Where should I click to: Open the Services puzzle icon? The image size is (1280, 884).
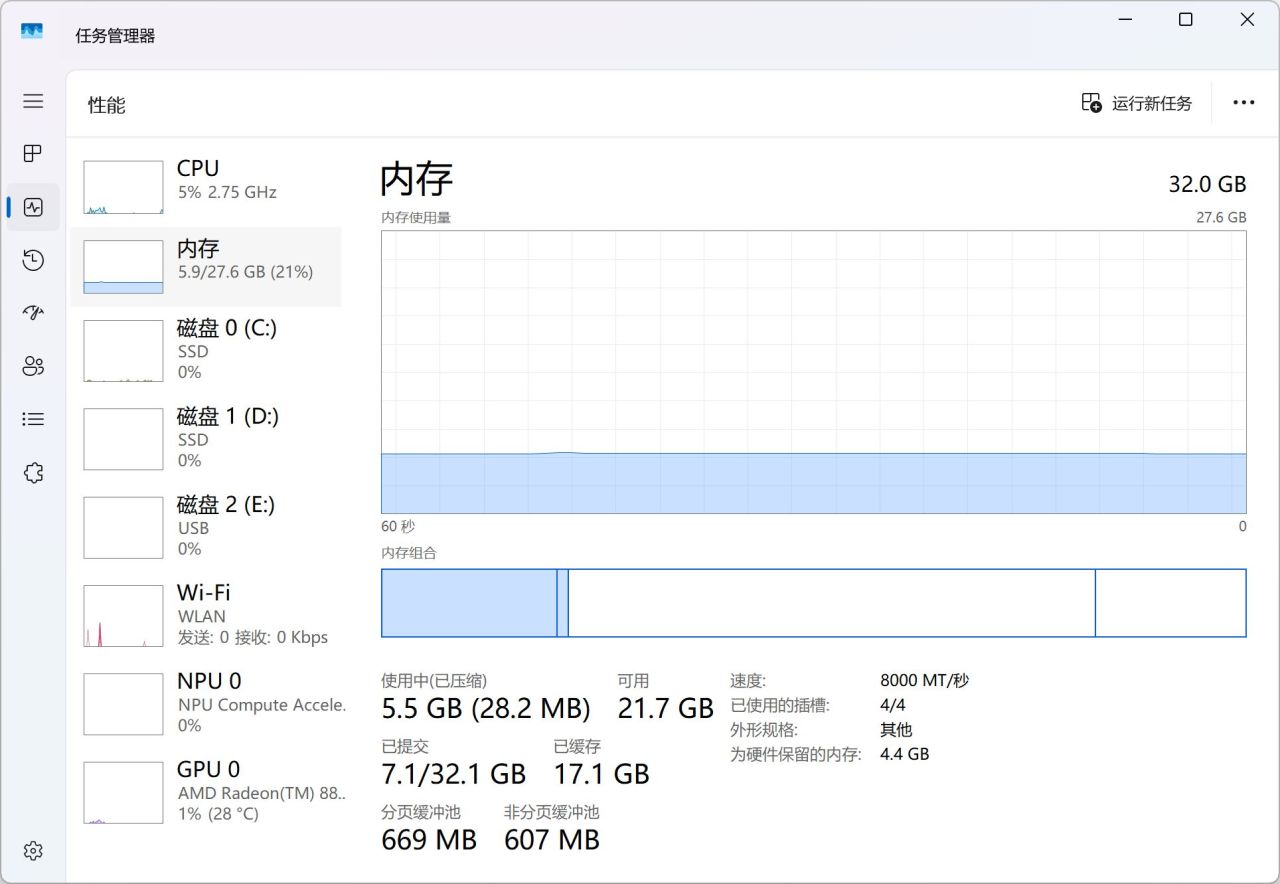33,472
